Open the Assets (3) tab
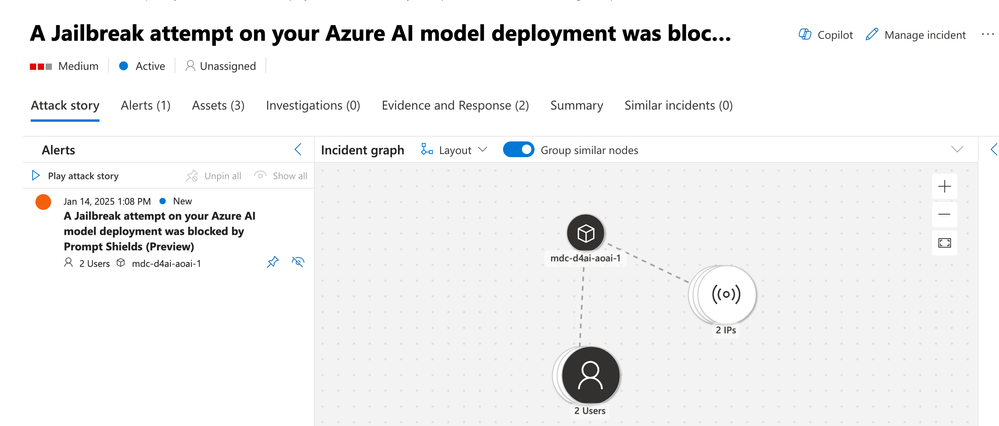This screenshot has width=999, height=426. (x=218, y=106)
